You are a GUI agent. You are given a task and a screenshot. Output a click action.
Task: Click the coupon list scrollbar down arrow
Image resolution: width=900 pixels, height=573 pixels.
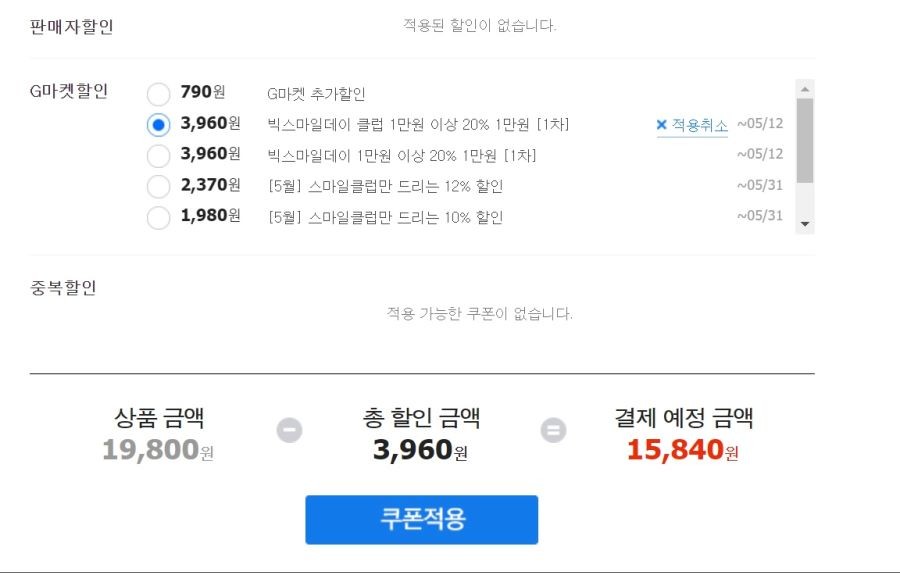click(805, 224)
